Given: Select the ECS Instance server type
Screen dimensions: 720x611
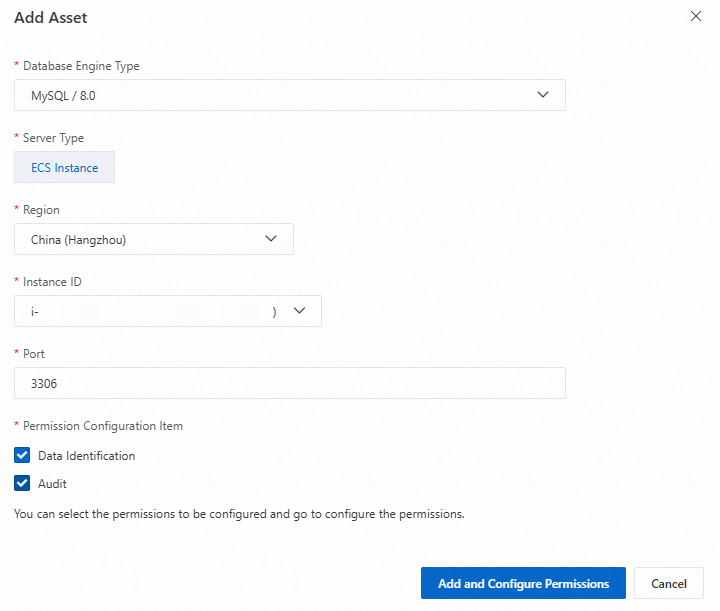Looking at the screenshot, I should pyautogui.click(x=65, y=167).
